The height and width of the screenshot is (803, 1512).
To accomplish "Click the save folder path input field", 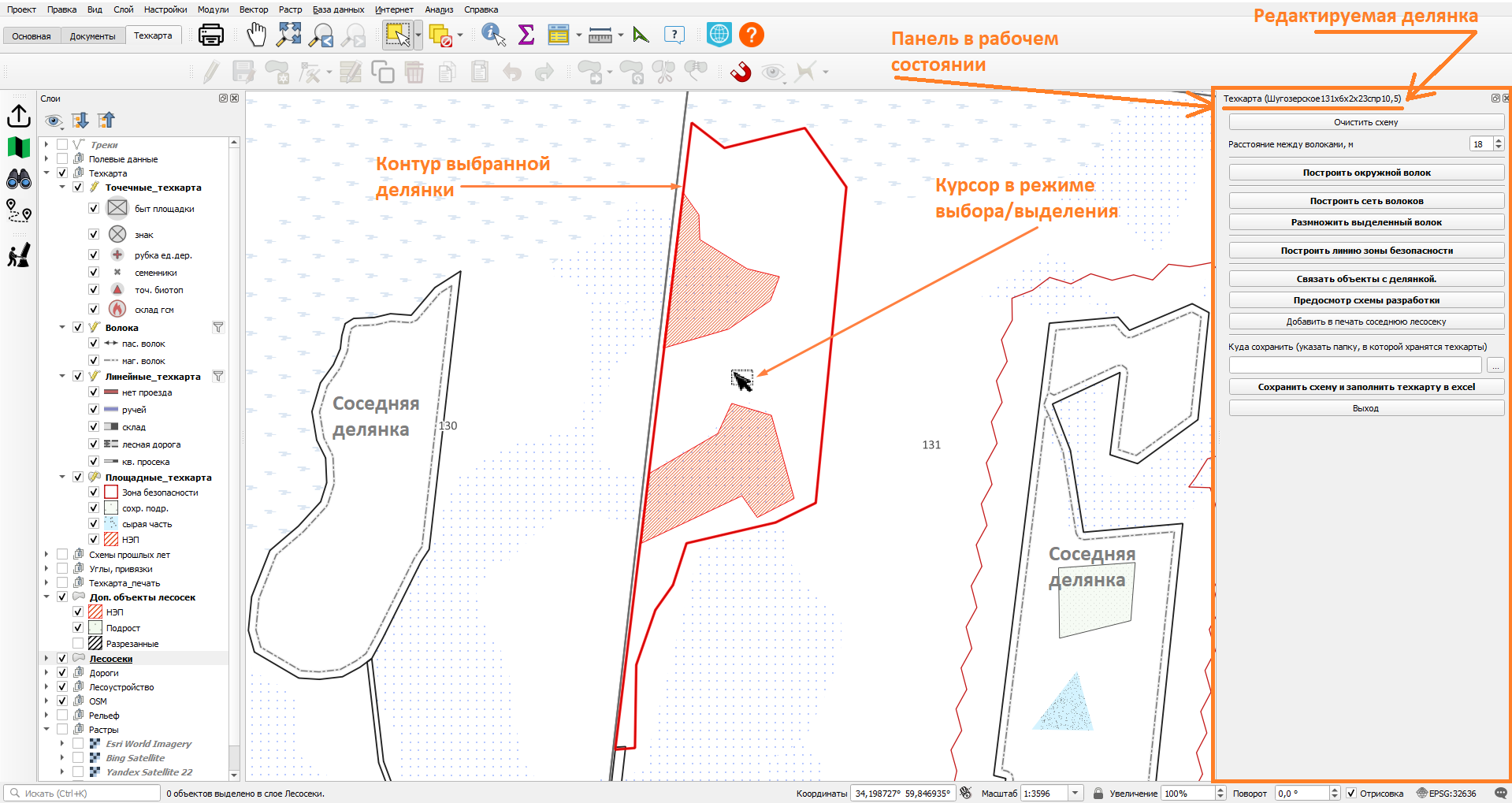I will click(1355, 366).
